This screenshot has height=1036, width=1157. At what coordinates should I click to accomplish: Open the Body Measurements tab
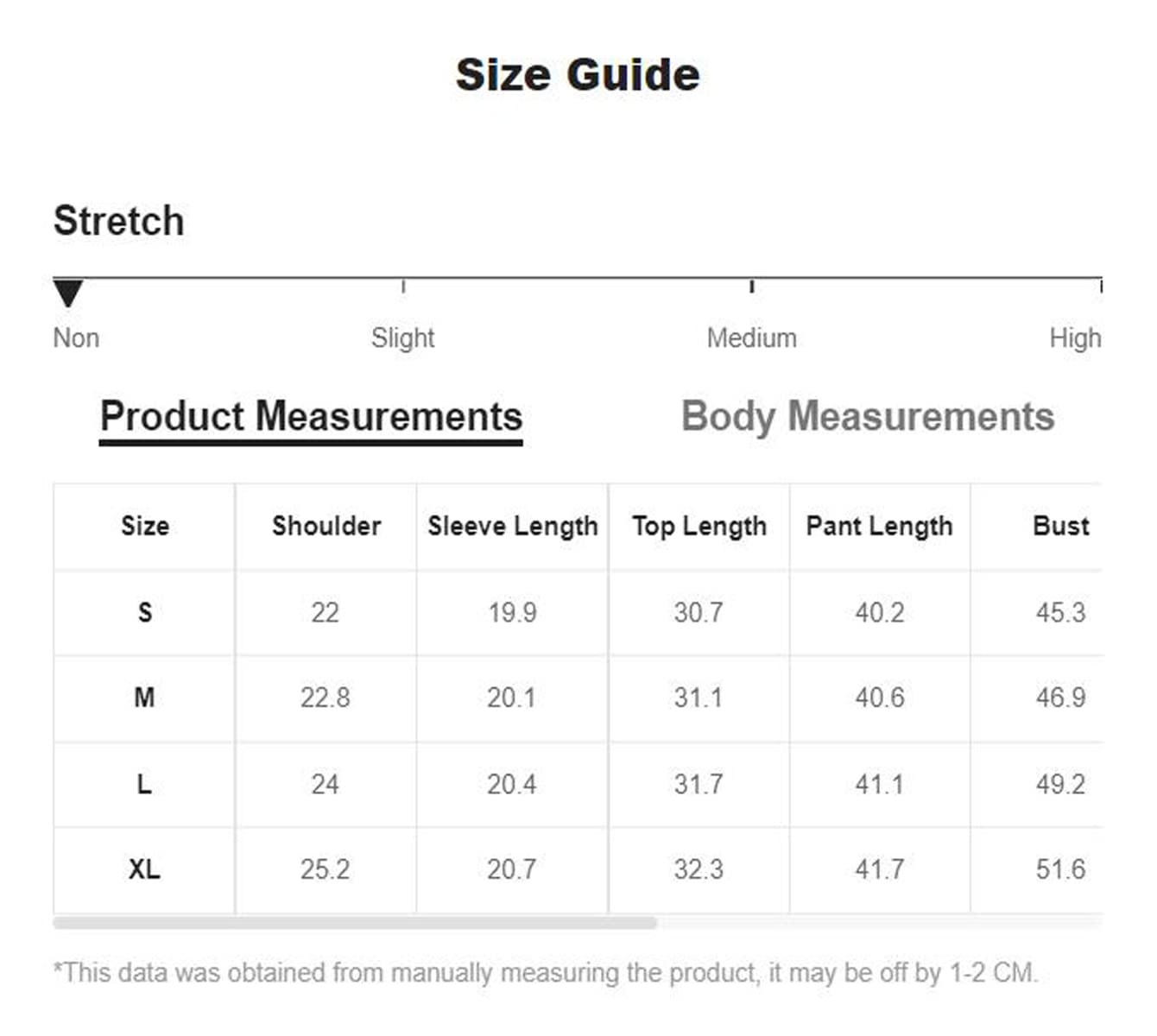(x=868, y=417)
